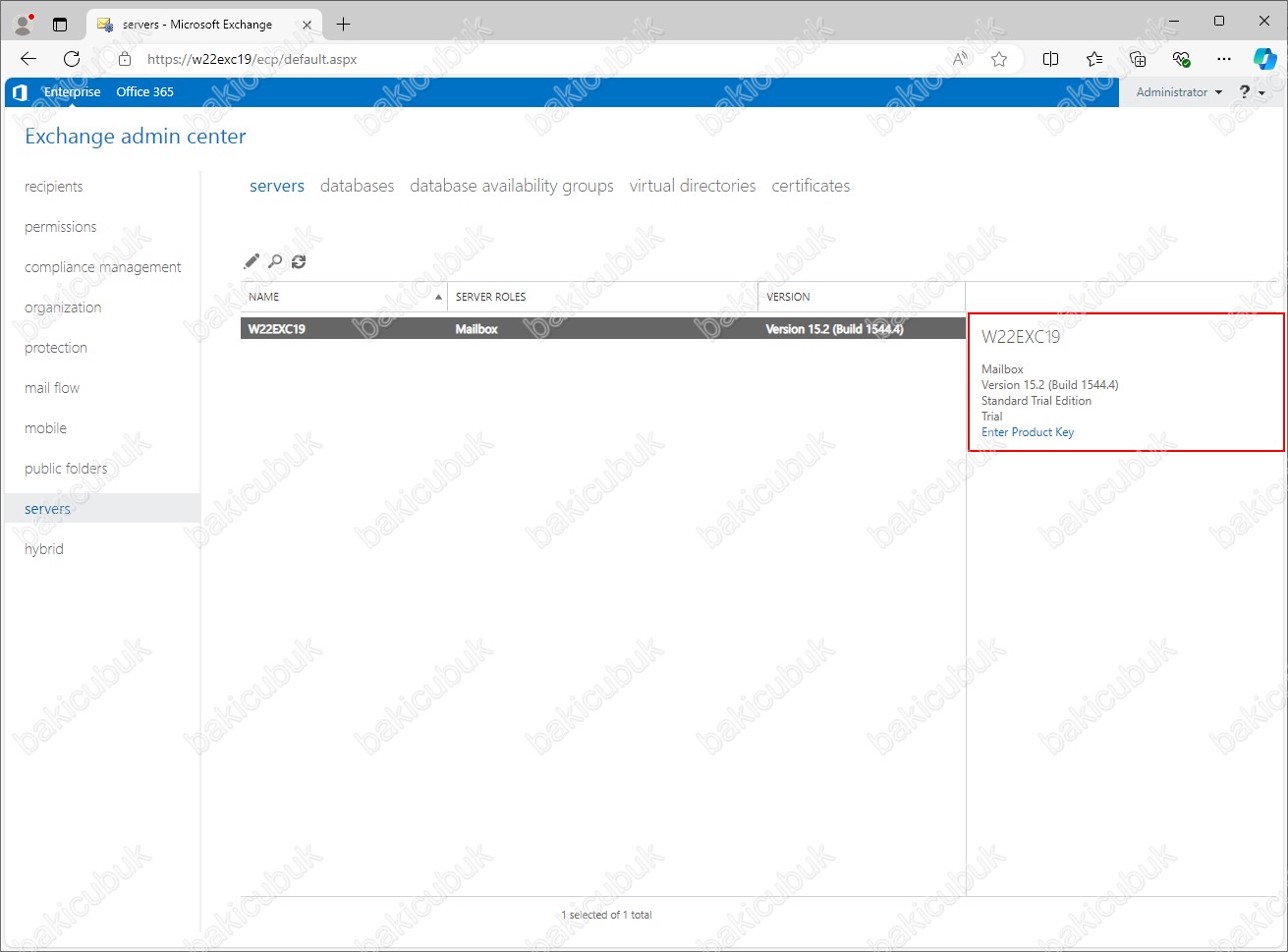The image size is (1288, 952).
Task: Open the help question mark menu
Action: pos(1251,92)
